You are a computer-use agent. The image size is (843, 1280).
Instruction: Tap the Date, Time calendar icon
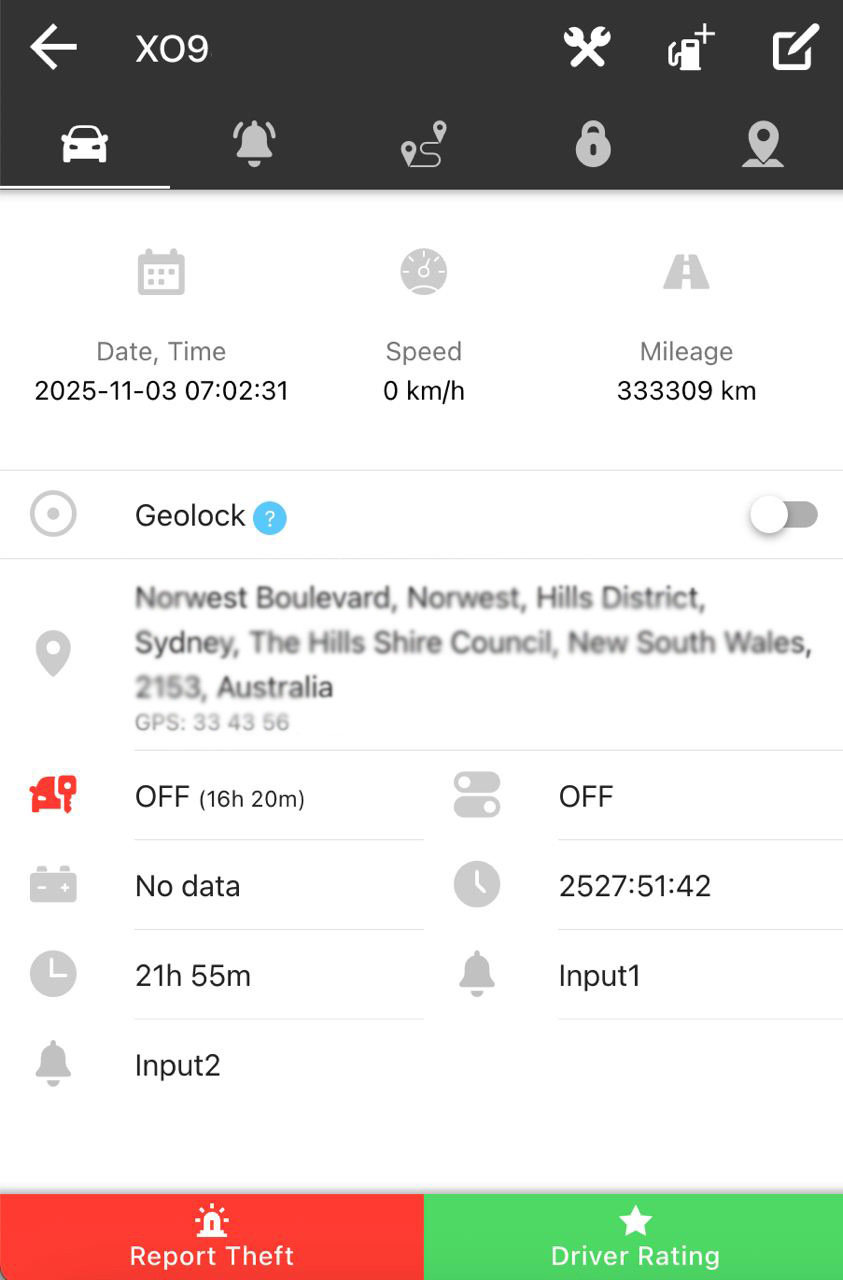pos(161,272)
